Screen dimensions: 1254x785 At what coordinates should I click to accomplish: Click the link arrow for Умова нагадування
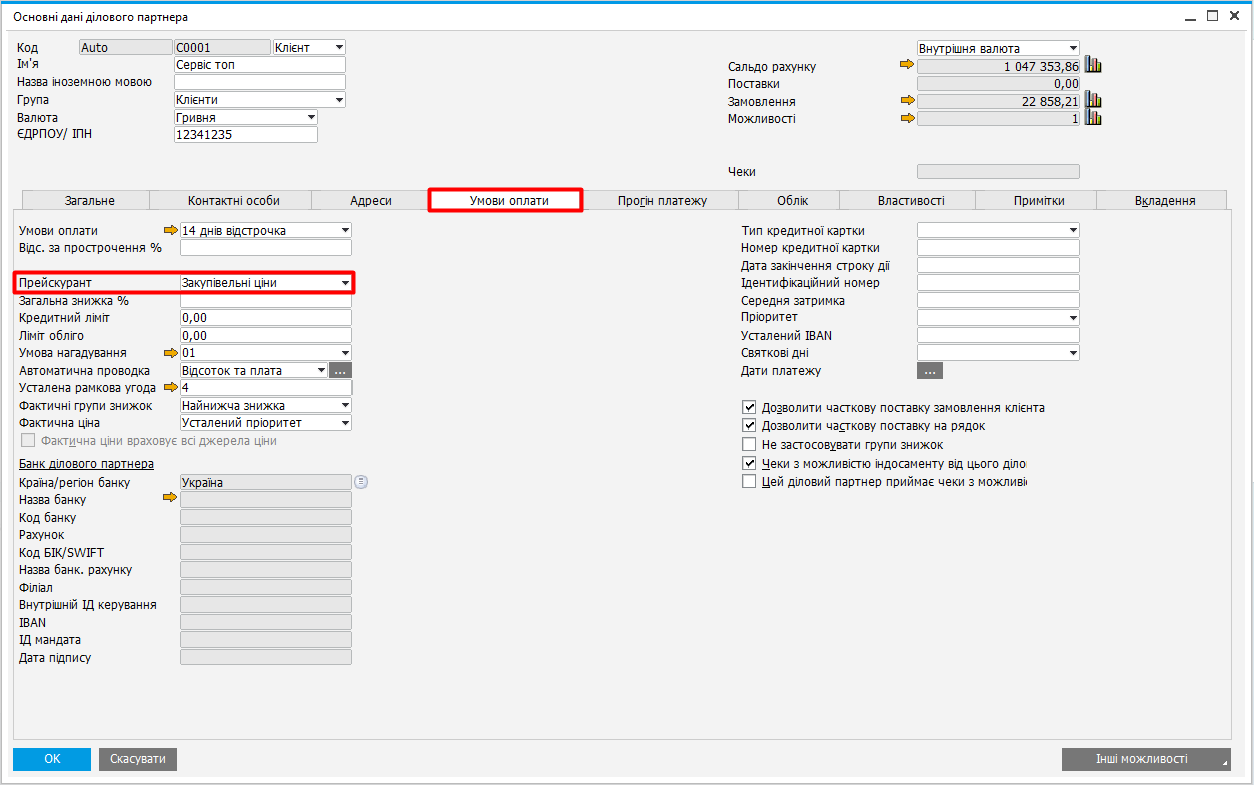point(170,353)
